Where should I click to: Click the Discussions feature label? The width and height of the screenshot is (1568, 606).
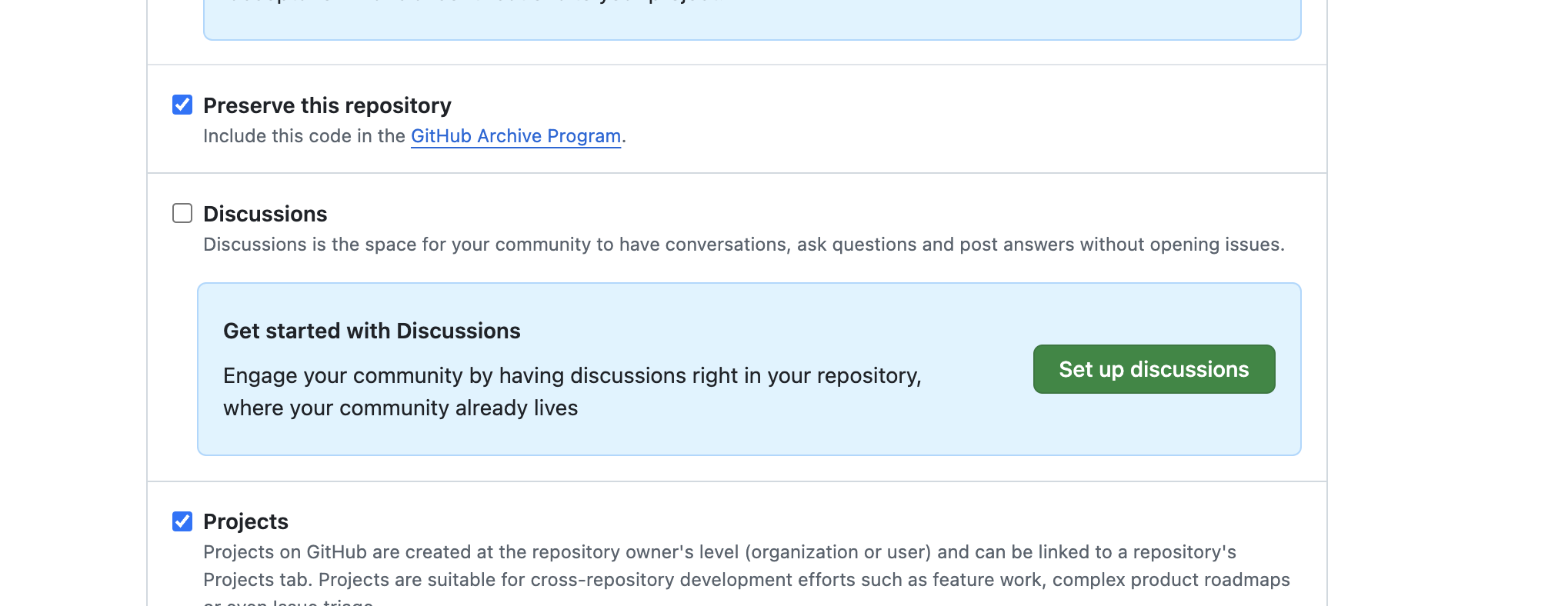[265, 214]
